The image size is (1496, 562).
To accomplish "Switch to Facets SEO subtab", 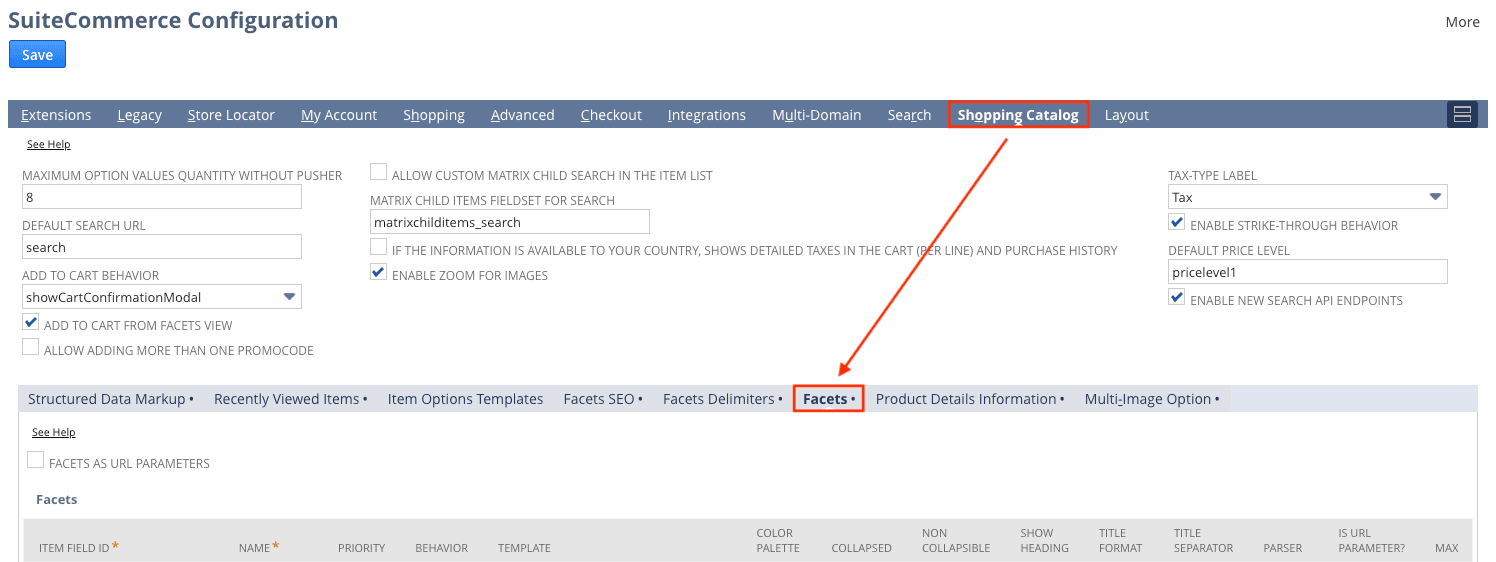I will [603, 399].
